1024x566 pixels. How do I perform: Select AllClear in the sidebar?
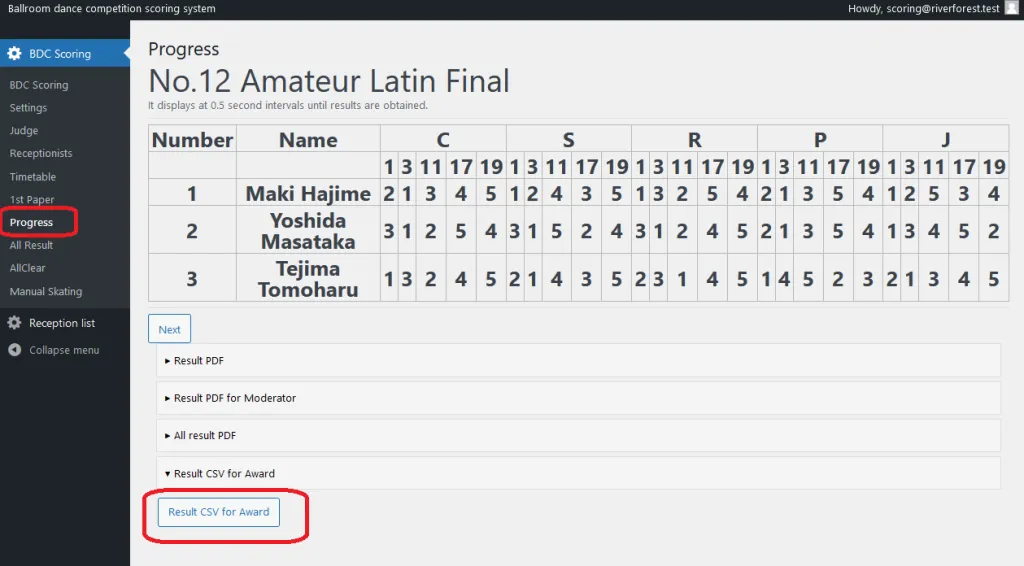pos(27,268)
